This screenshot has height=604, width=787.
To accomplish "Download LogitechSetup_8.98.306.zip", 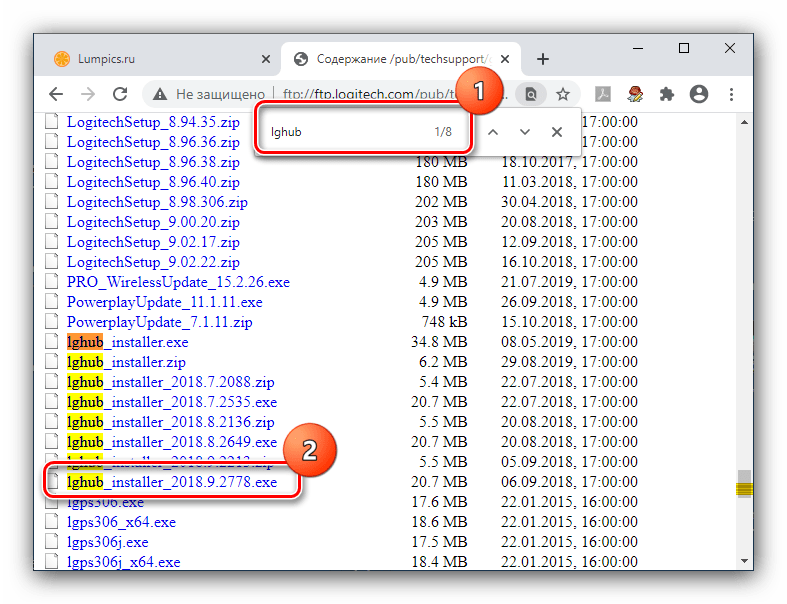I will pos(157,202).
